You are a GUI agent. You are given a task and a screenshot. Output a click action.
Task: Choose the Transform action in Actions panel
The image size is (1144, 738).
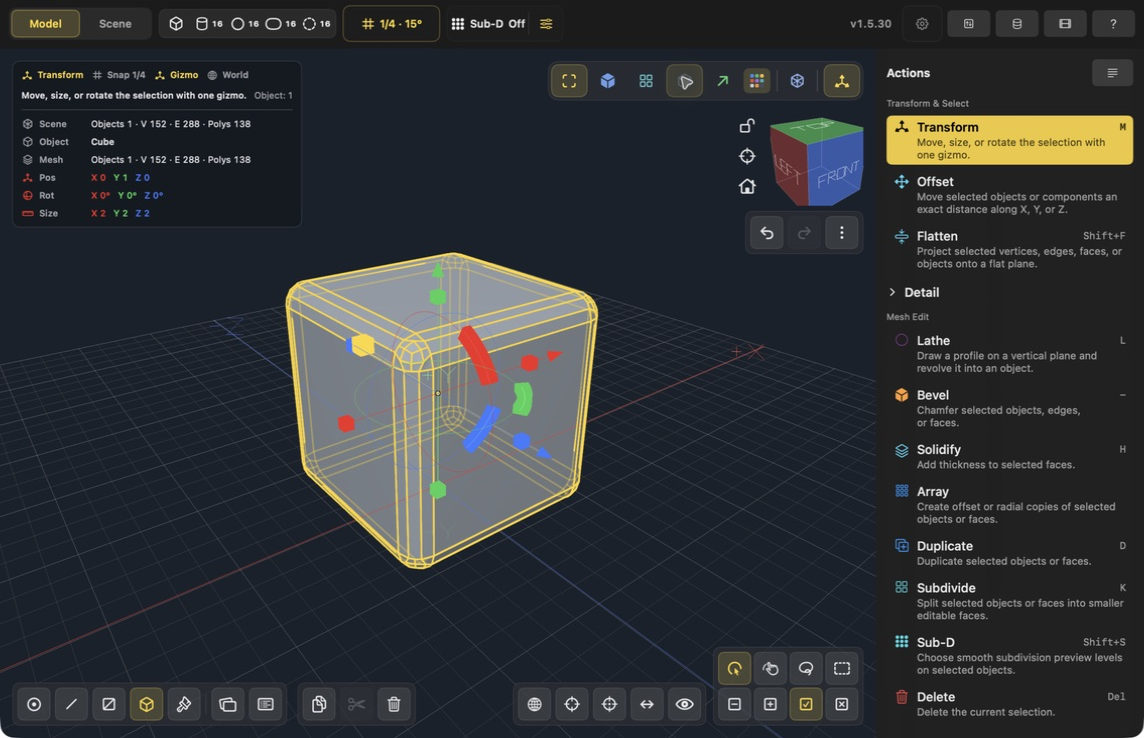(1010, 140)
